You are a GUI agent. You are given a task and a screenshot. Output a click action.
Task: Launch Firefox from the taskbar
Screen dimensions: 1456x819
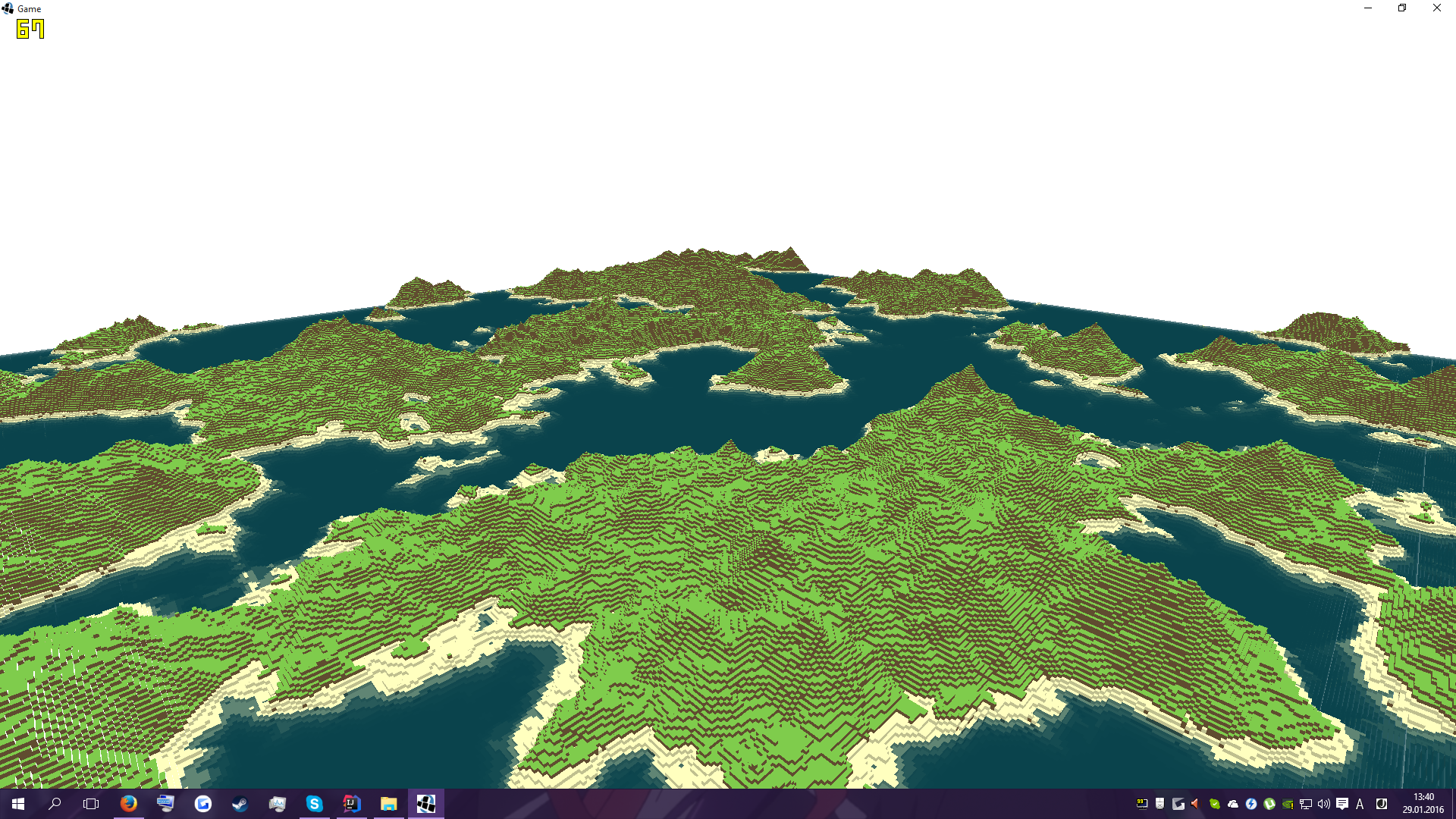coord(129,804)
